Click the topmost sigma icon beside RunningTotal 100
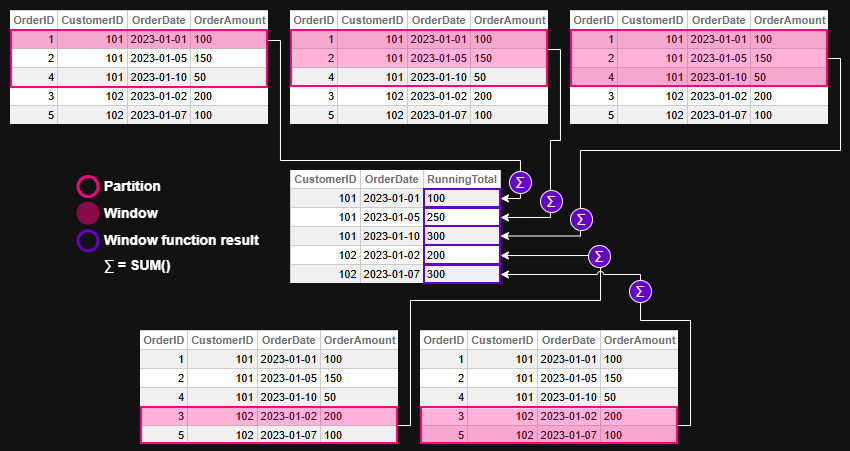The width and height of the screenshot is (850, 451). 520,182
